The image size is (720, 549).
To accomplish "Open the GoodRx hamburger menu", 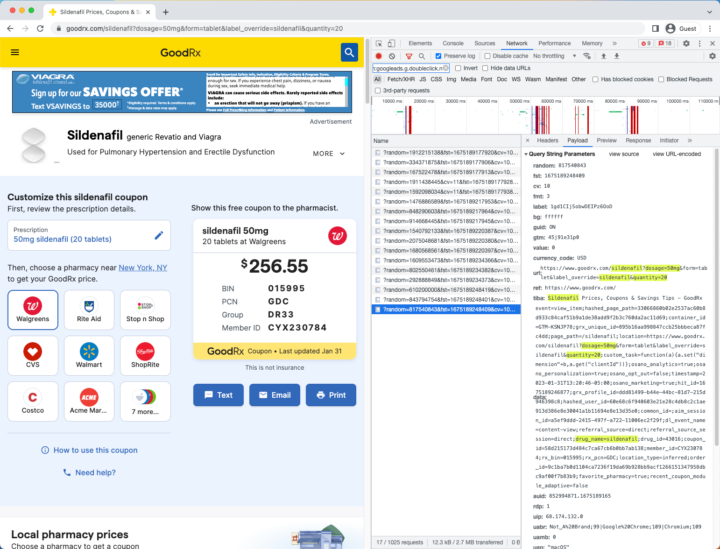I will coord(15,52).
